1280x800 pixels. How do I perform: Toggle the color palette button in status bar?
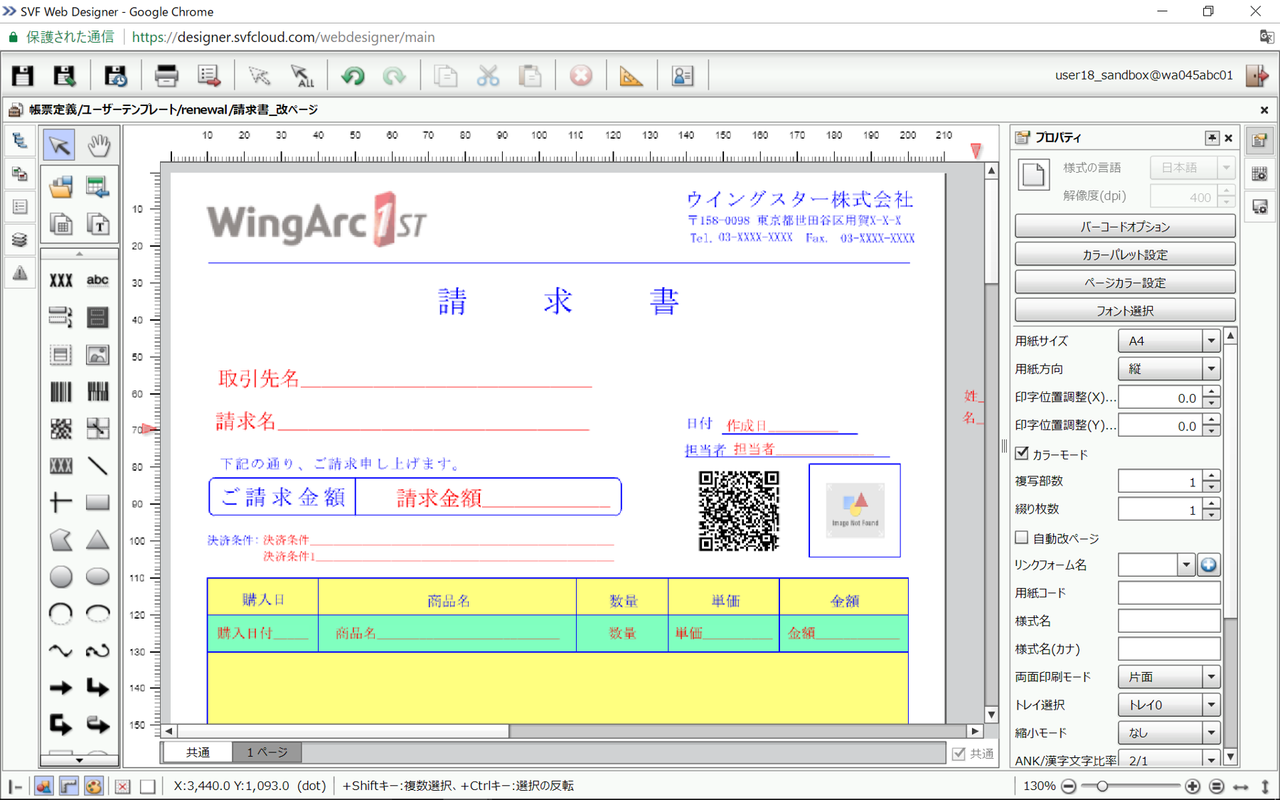(94, 786)
